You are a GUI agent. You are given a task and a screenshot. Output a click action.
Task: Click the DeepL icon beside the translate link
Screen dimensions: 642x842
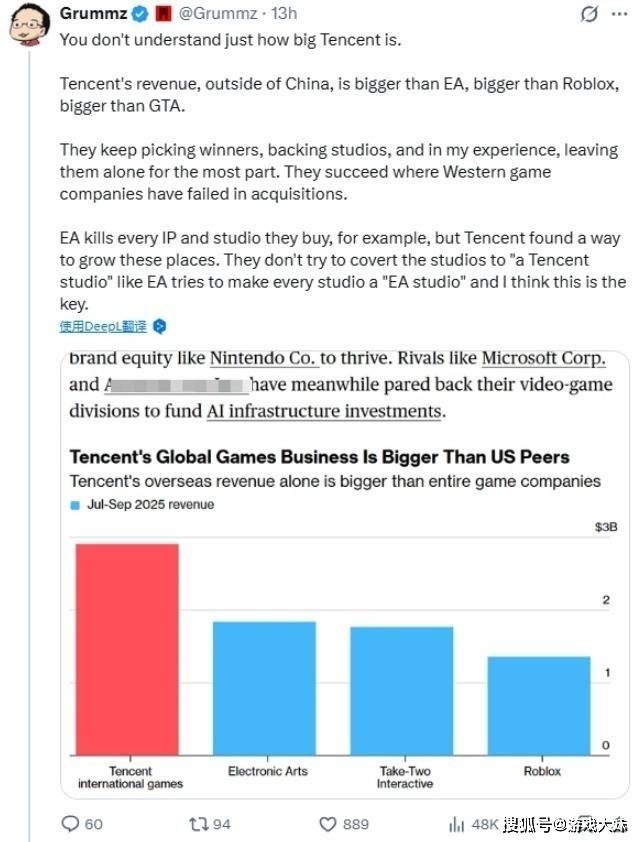pos(158,327)
